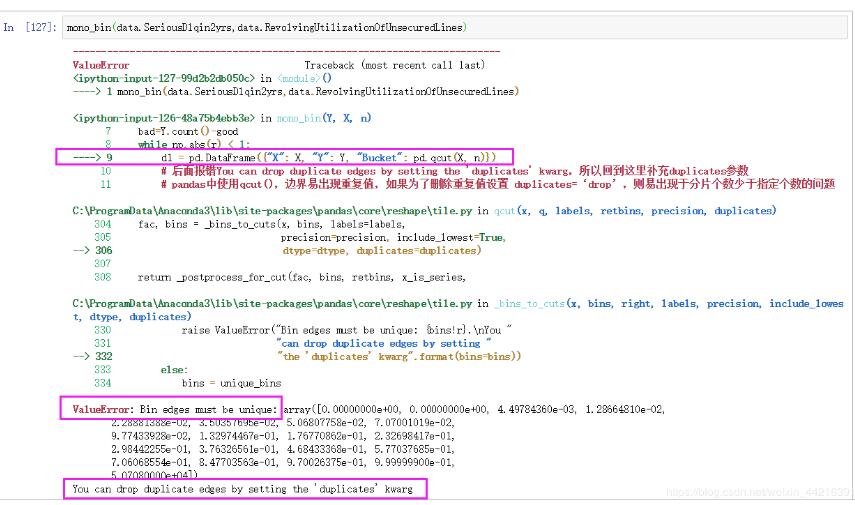Click line 304 with _bins_to_cuts call
The image size is (855, 505).
pos(272,224)
